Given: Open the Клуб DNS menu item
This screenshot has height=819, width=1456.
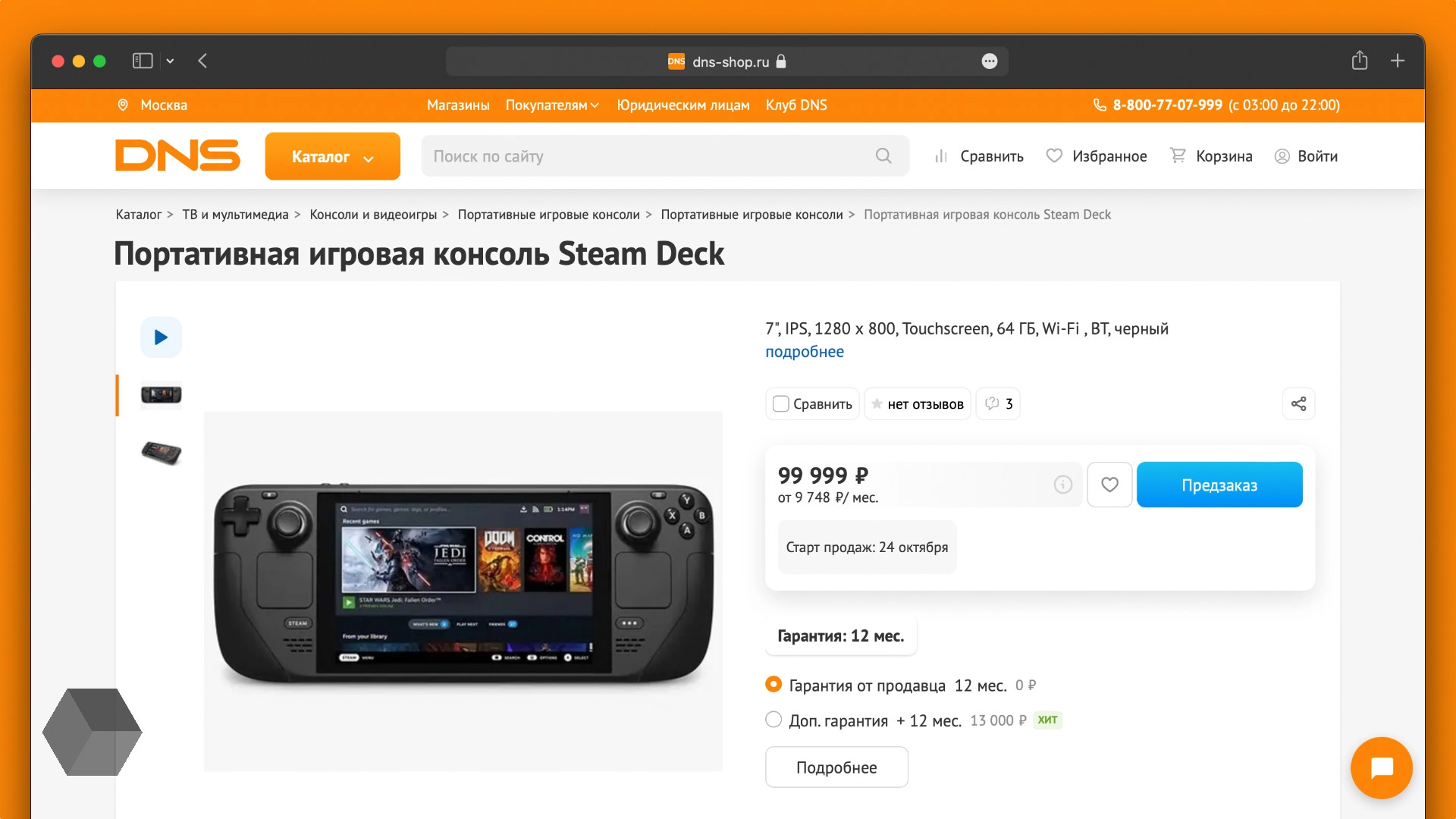Looking at the screenshot, I should coord(795,105).
